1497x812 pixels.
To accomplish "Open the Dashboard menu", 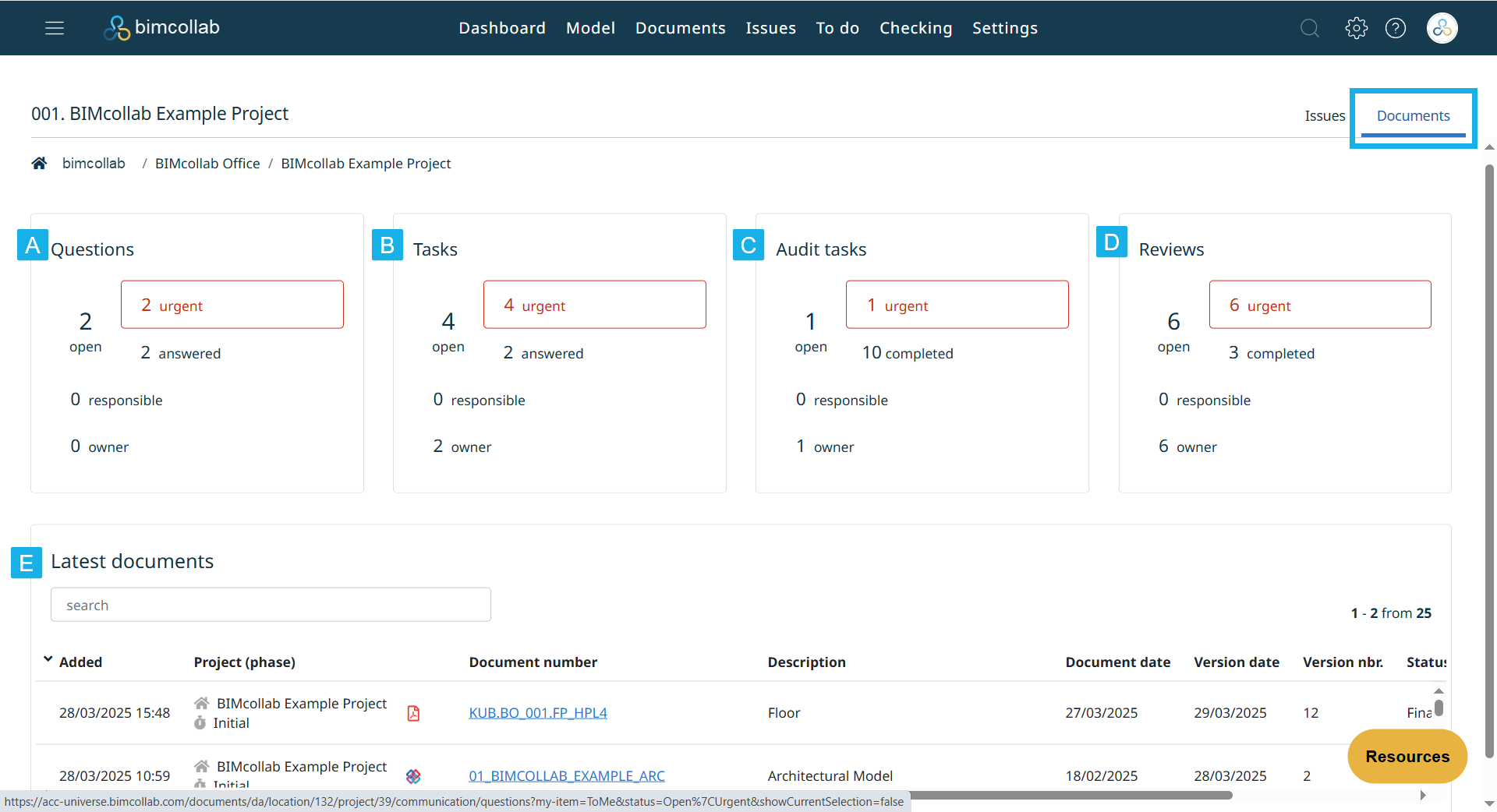I will 502,28.
